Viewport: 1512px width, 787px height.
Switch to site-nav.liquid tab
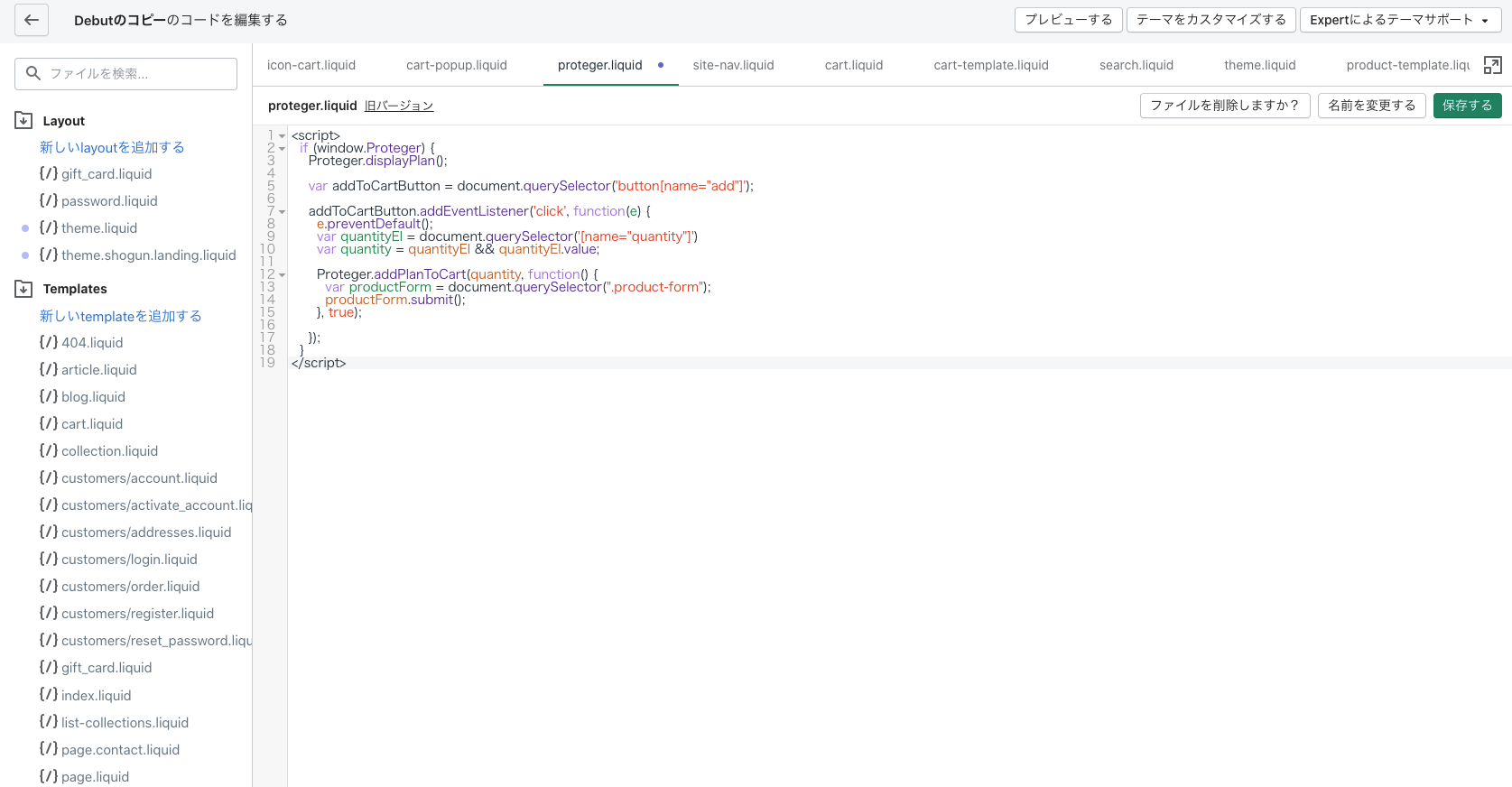pyautogui.click(x=734, y=65)
